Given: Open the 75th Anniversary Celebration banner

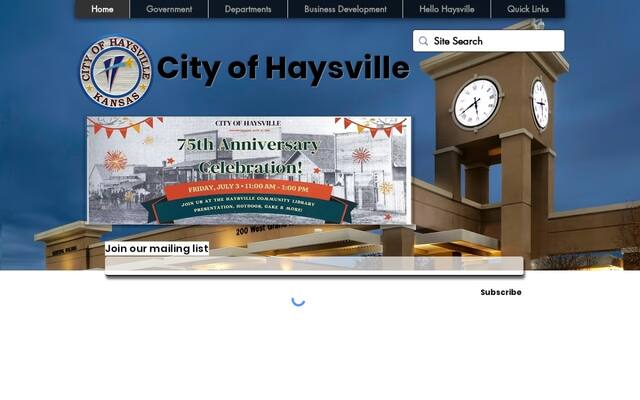Looking at the screenshot, I should pos(249,170).
